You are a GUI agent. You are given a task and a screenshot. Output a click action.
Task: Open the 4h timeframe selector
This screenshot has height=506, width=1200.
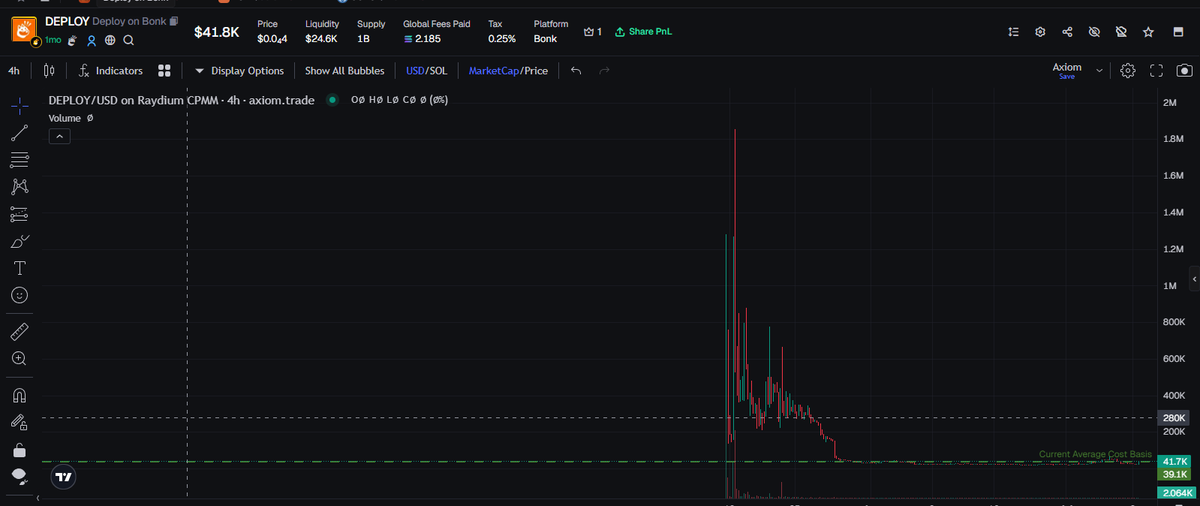tap(13, 71)
